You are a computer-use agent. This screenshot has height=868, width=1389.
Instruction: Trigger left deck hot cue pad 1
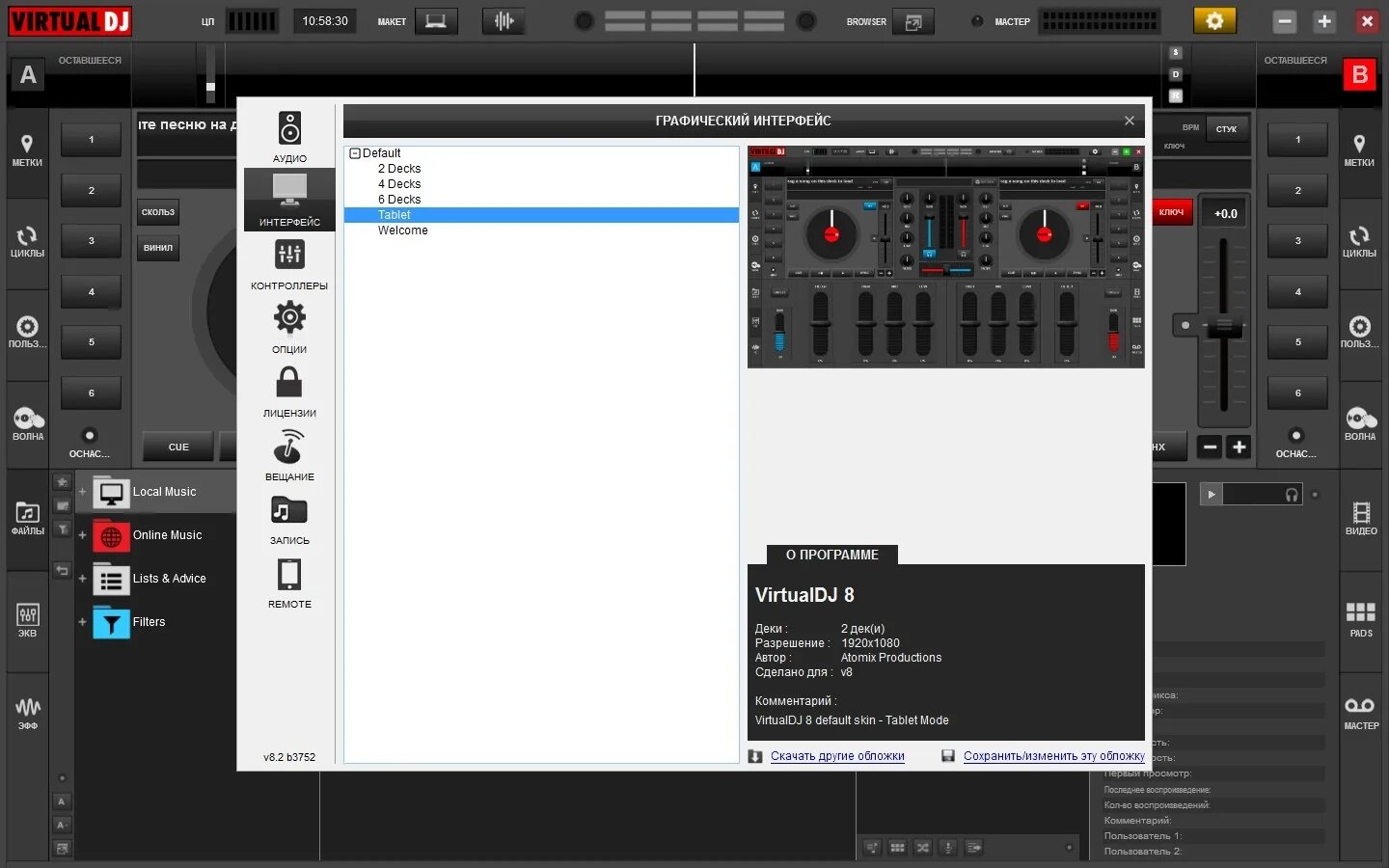(x=92, y=140)
